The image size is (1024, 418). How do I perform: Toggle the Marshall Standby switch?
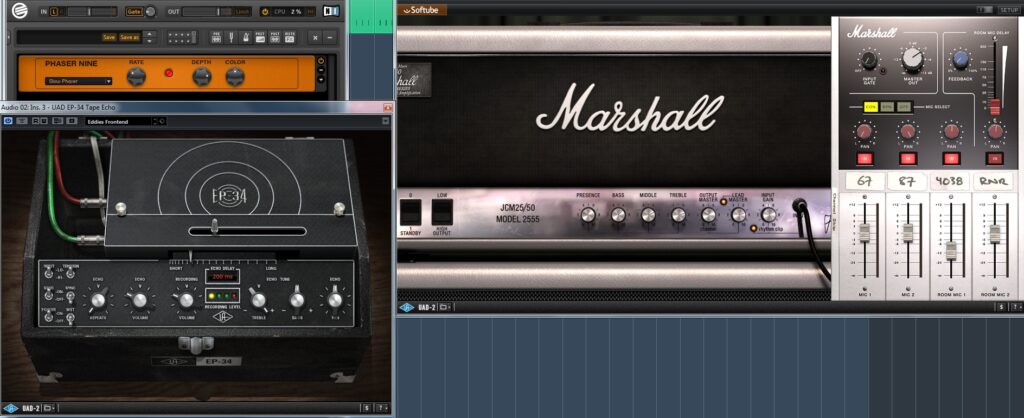pos(410,211)
